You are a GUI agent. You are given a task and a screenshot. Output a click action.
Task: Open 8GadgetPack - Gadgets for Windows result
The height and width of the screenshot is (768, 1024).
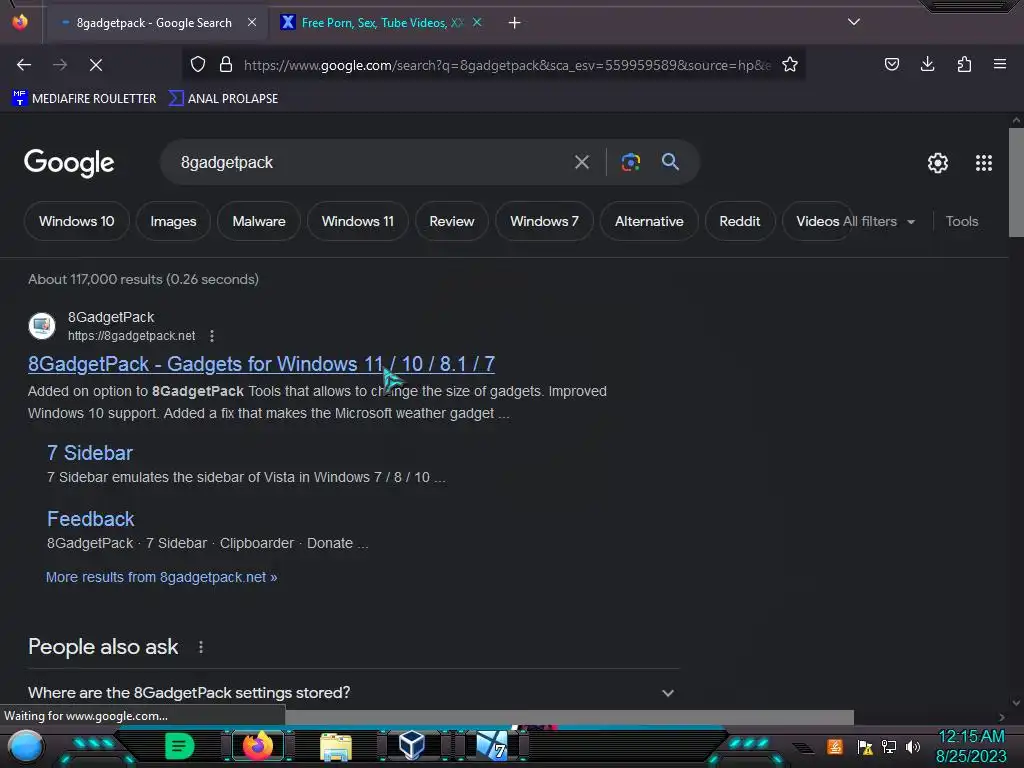pyautogui.click(x=261, y=364)
